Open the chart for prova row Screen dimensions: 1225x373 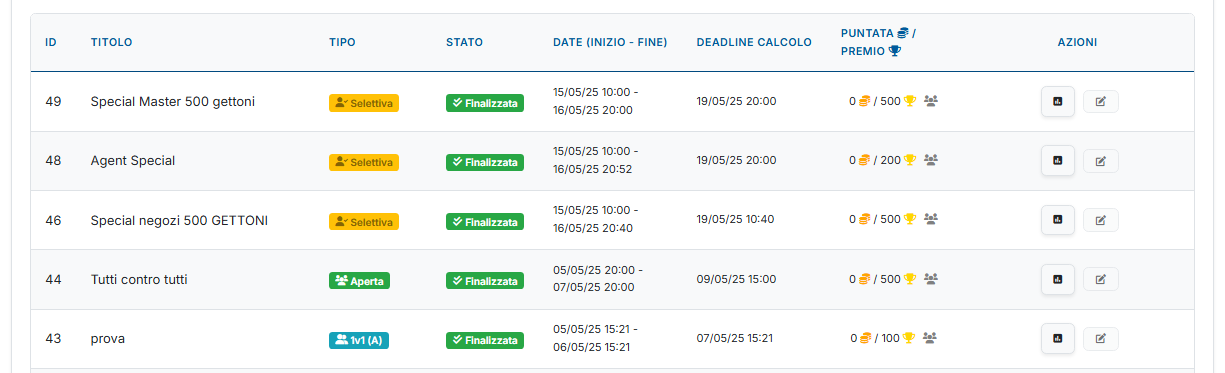(x=1058, y=338)
